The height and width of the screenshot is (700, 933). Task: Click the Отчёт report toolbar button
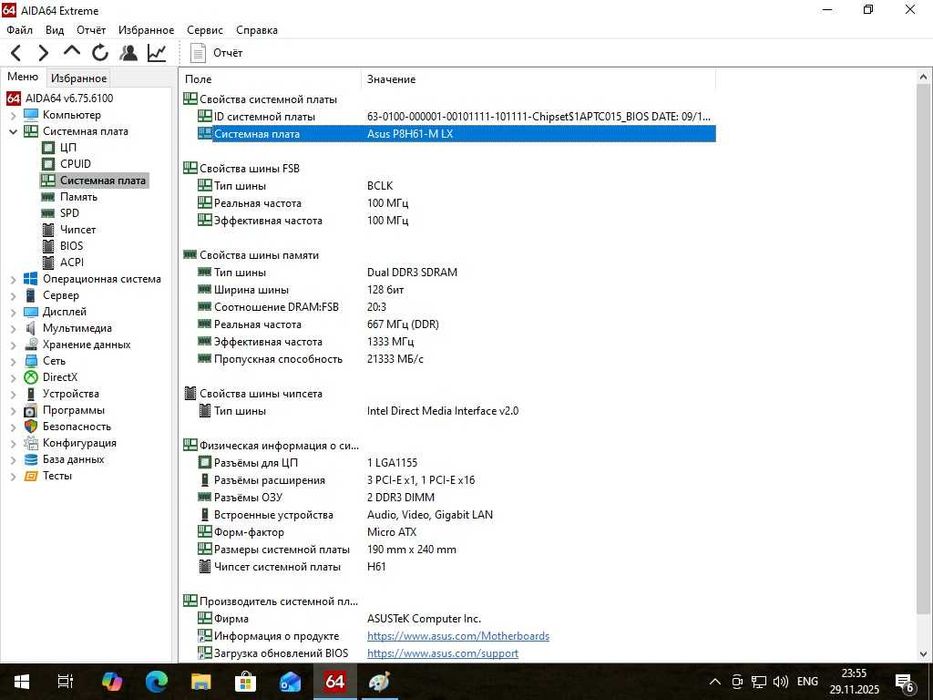point(216,53)
